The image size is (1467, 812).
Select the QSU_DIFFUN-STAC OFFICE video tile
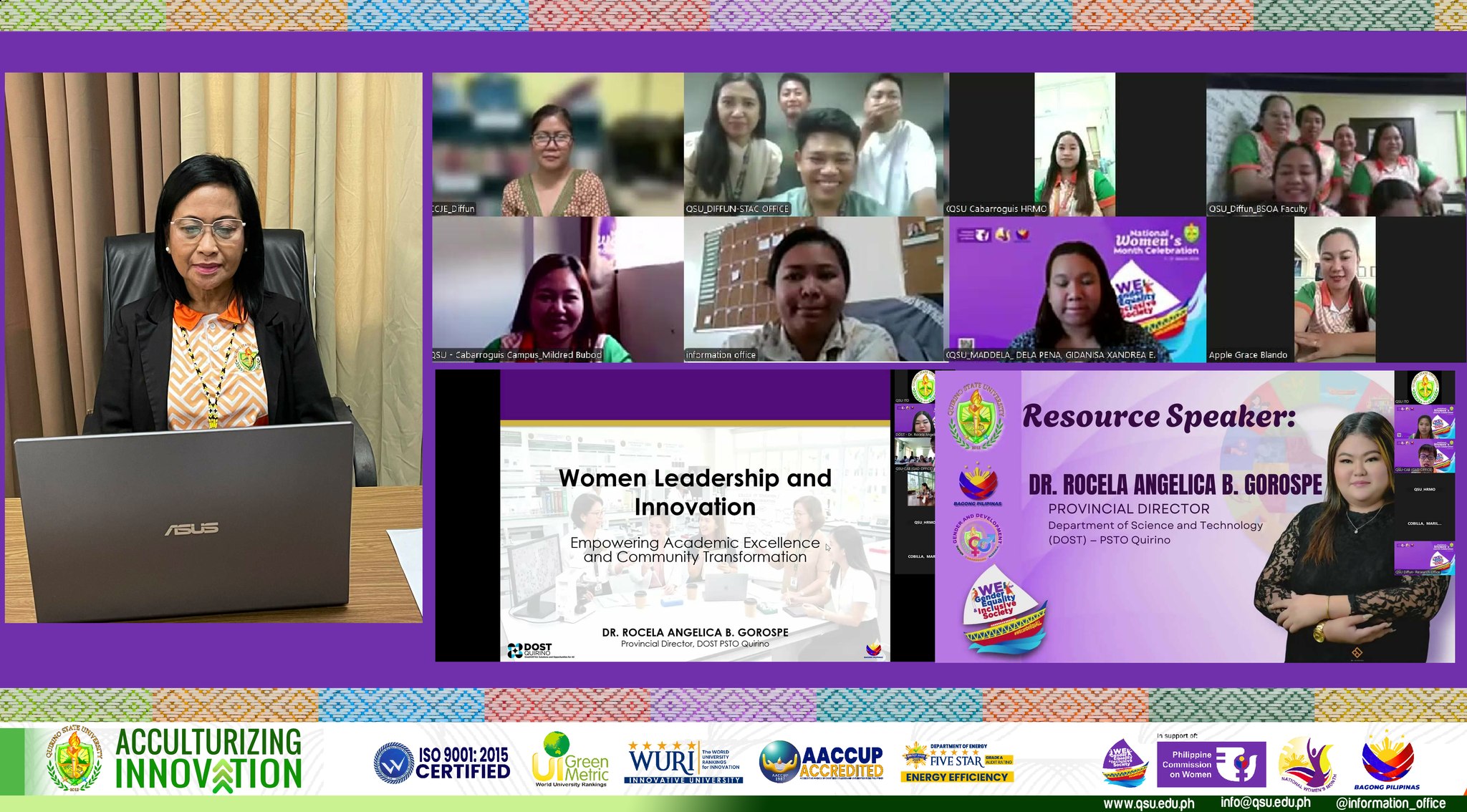coord(815,143)
